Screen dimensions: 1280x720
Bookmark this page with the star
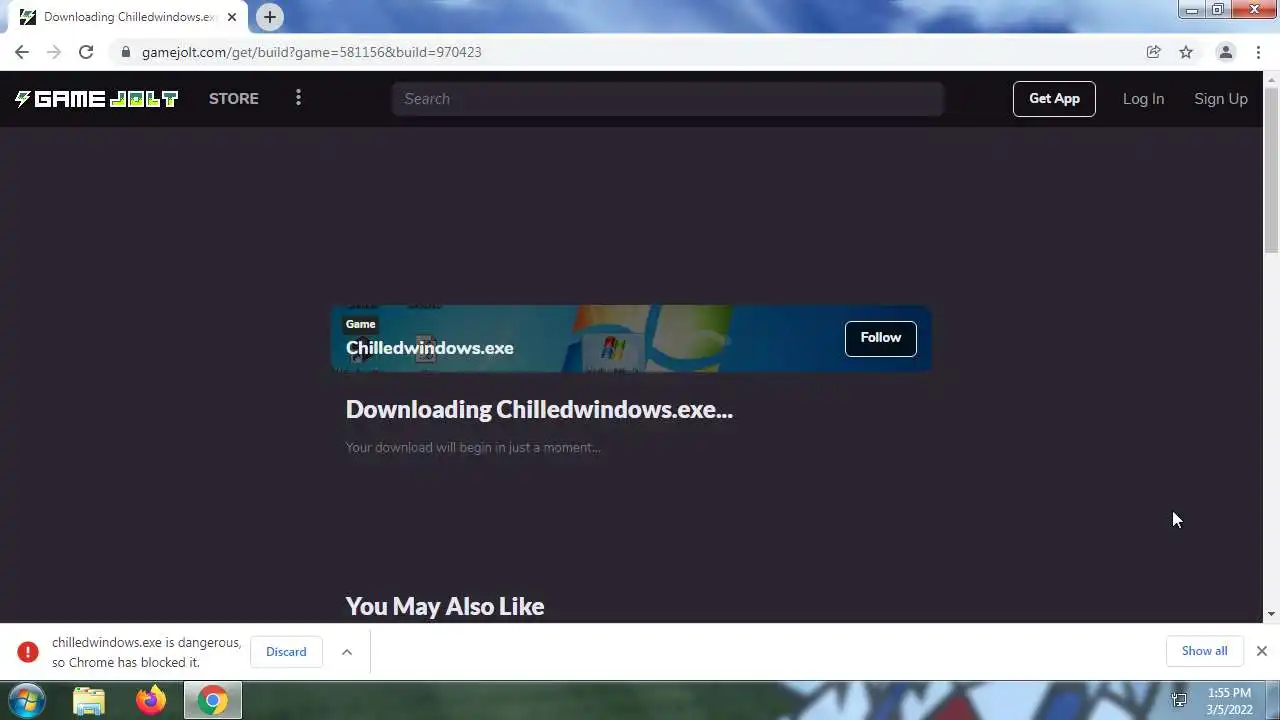point(1186,52)
